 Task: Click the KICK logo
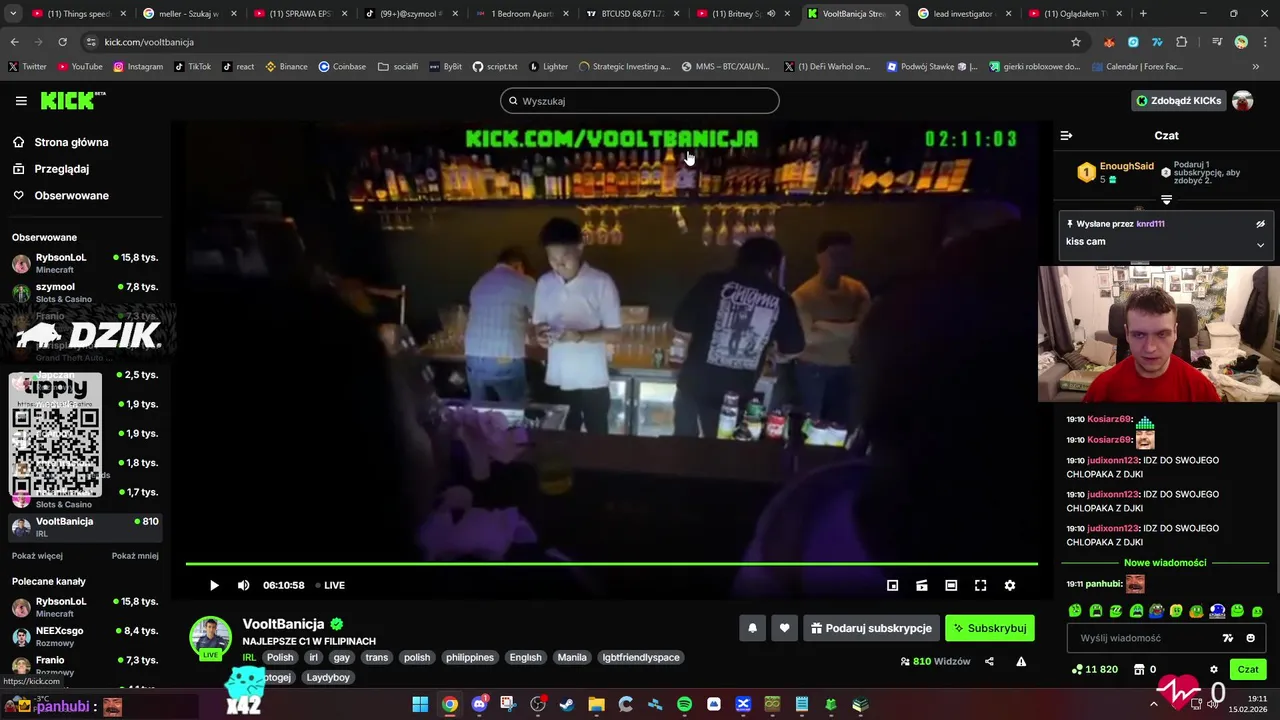(x=72, y=100)
